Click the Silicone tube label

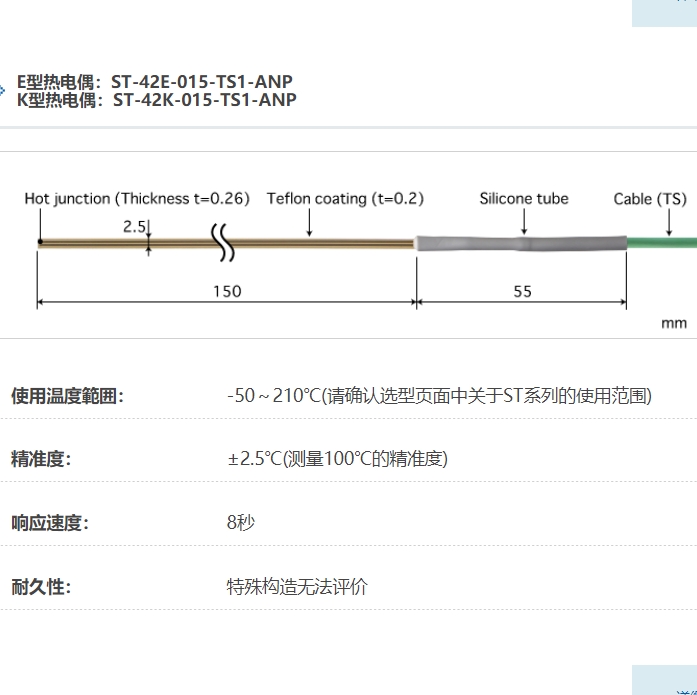point(524,198)
